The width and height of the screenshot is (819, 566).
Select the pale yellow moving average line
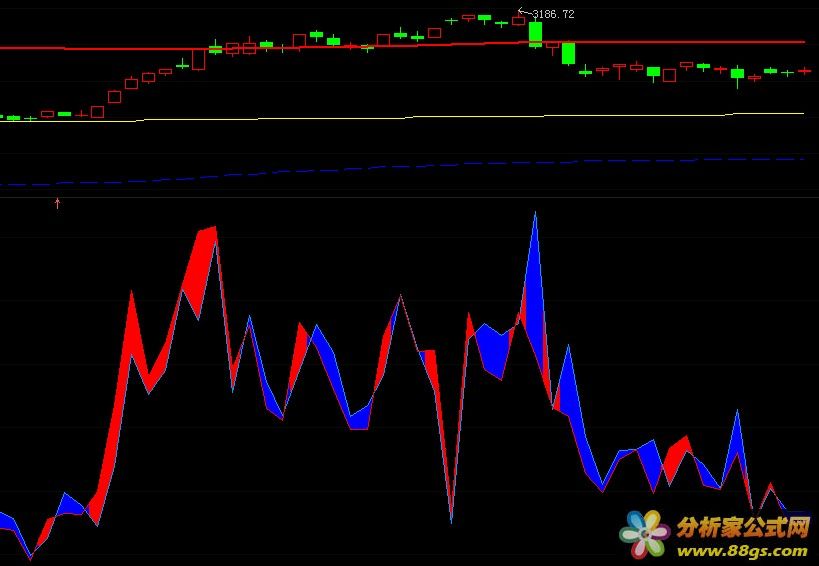(x=402, y=117)
